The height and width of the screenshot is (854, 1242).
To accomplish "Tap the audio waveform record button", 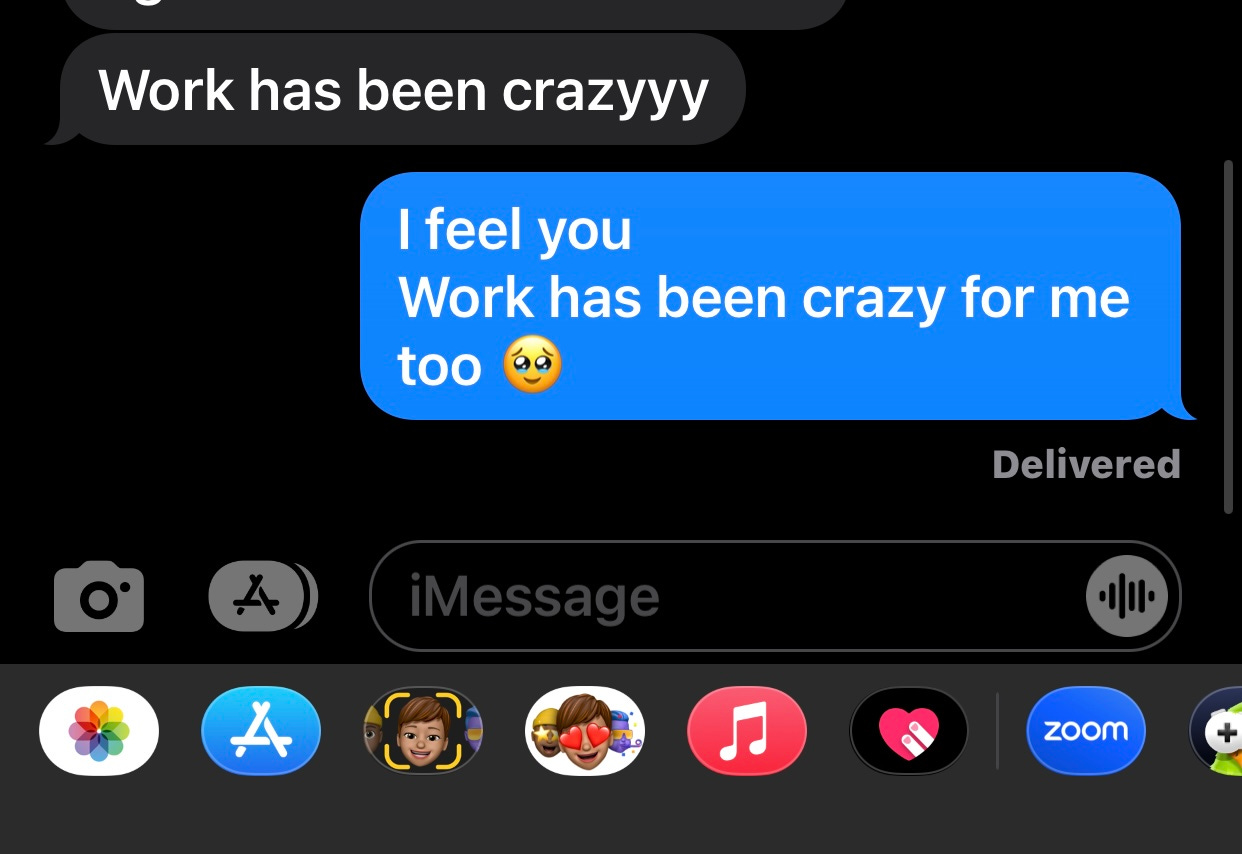I will [1127, 596].
